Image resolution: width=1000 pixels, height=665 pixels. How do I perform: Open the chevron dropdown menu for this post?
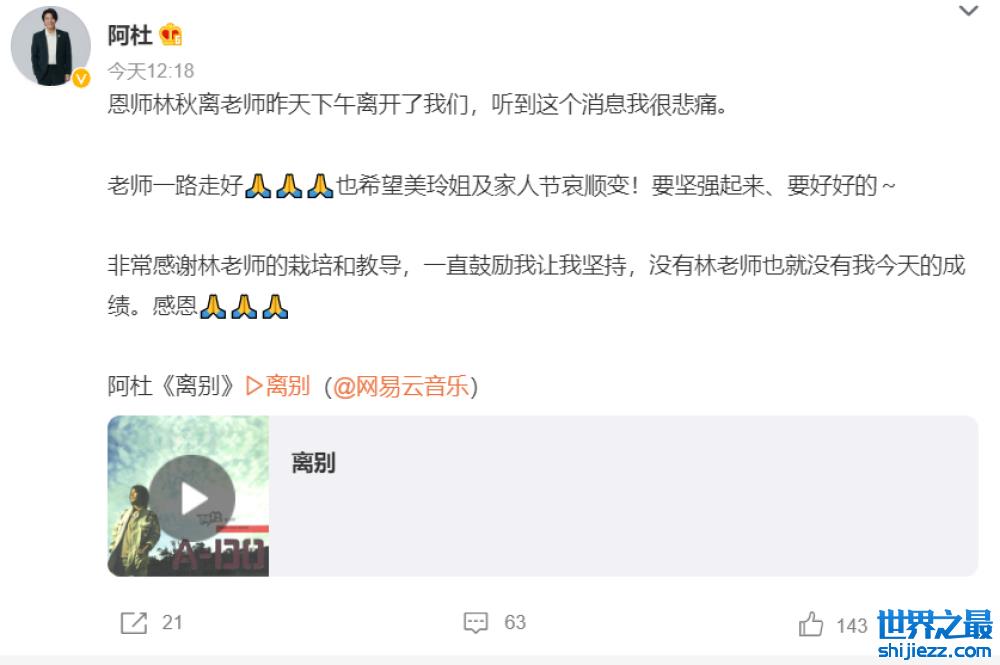click(x=968, y=11)
